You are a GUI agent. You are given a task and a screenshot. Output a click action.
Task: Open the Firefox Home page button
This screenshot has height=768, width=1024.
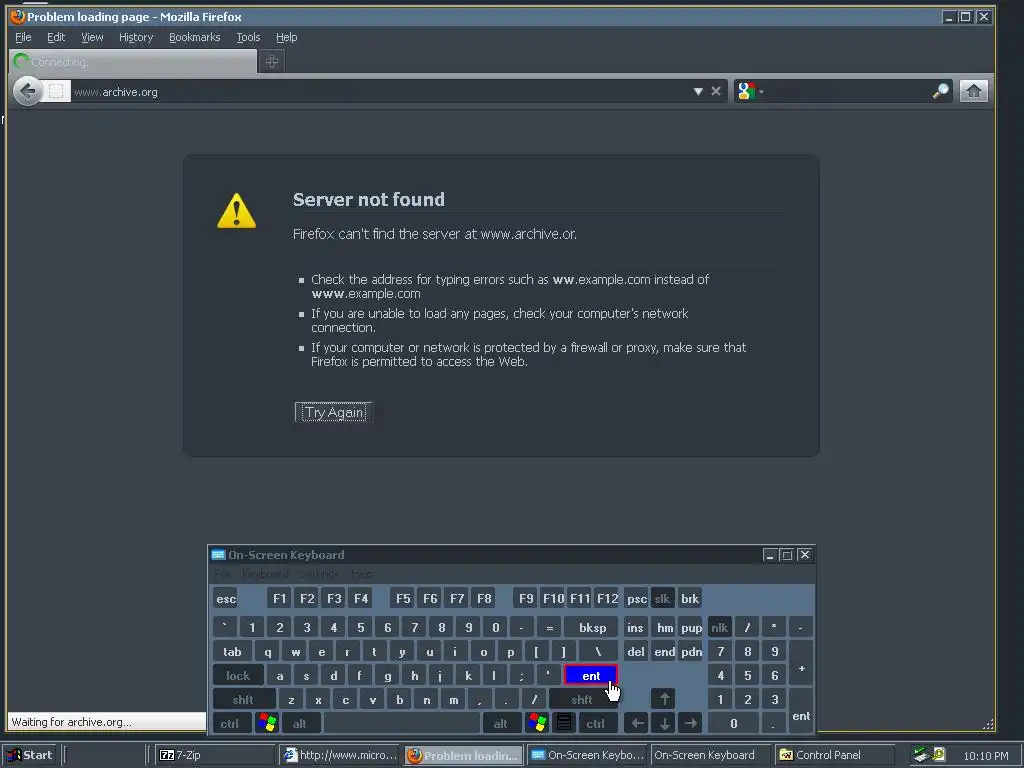pos(973,91)
